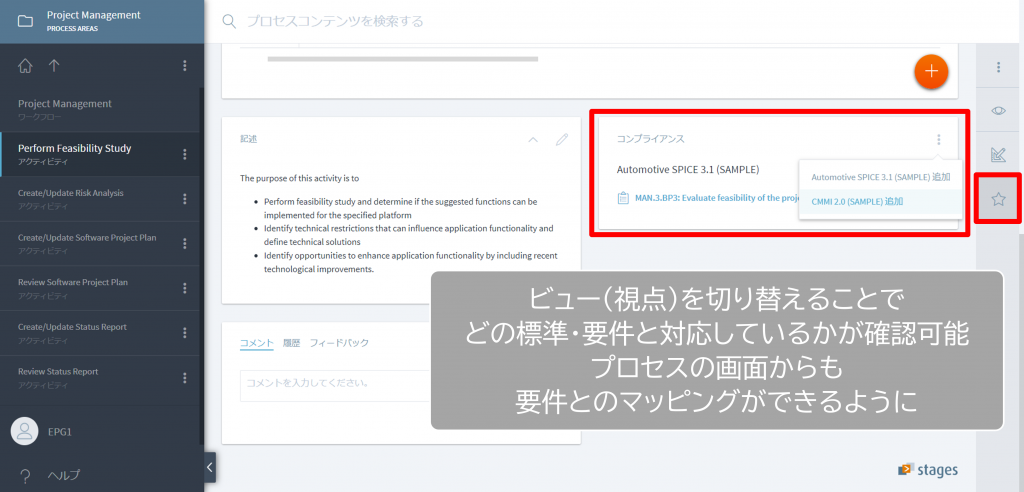
Task: Click the up arrow navigation icon
Action: (54, 65)
